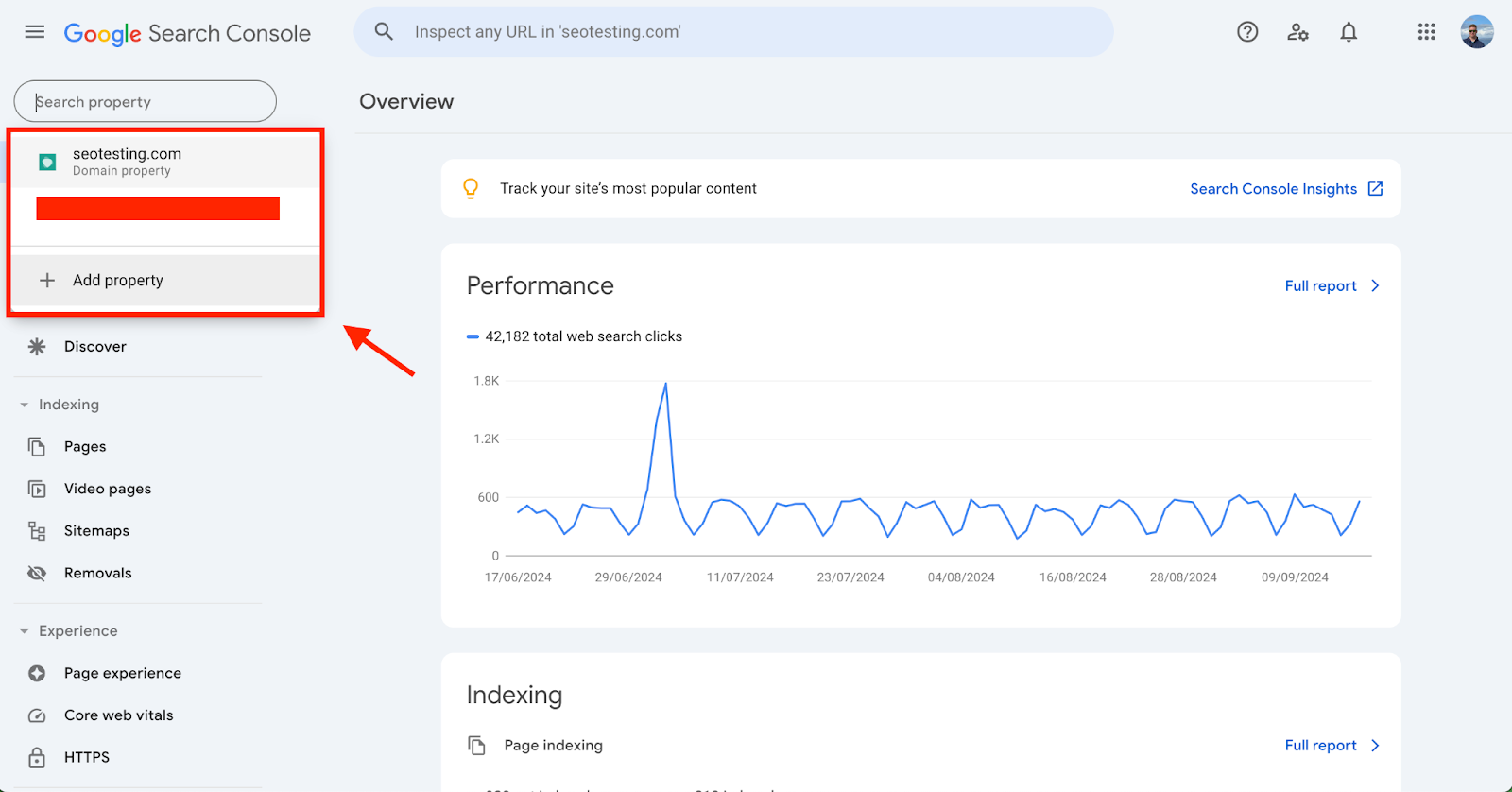Open the Performance Full report link
Screen dimensions: 1512x792
click(x=1320, y=285)
